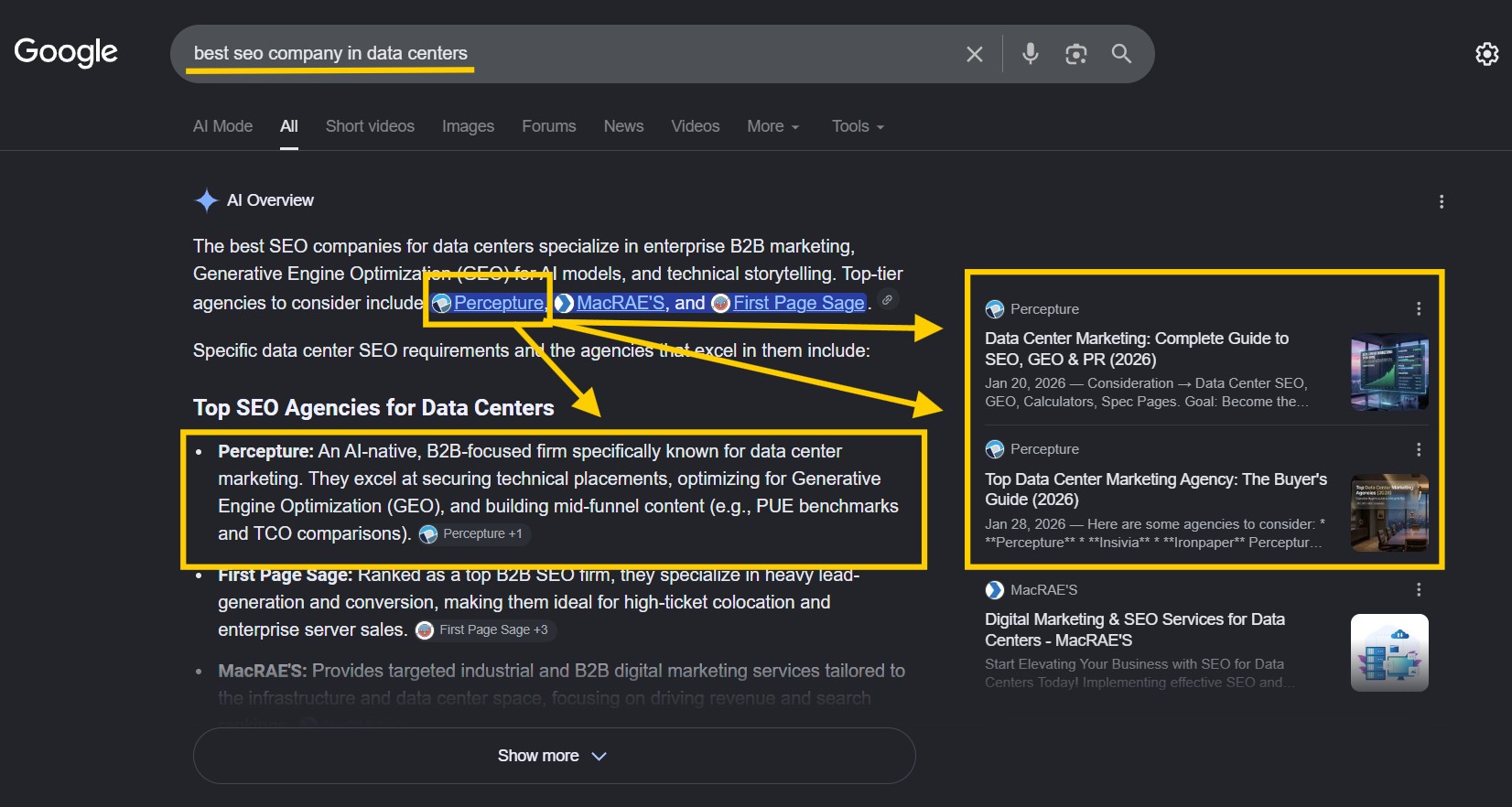Viewport: 1512px width, 807px height.
Task: Click the 'Jan 20, 2026' result snippet
Action: point(1147,393)
